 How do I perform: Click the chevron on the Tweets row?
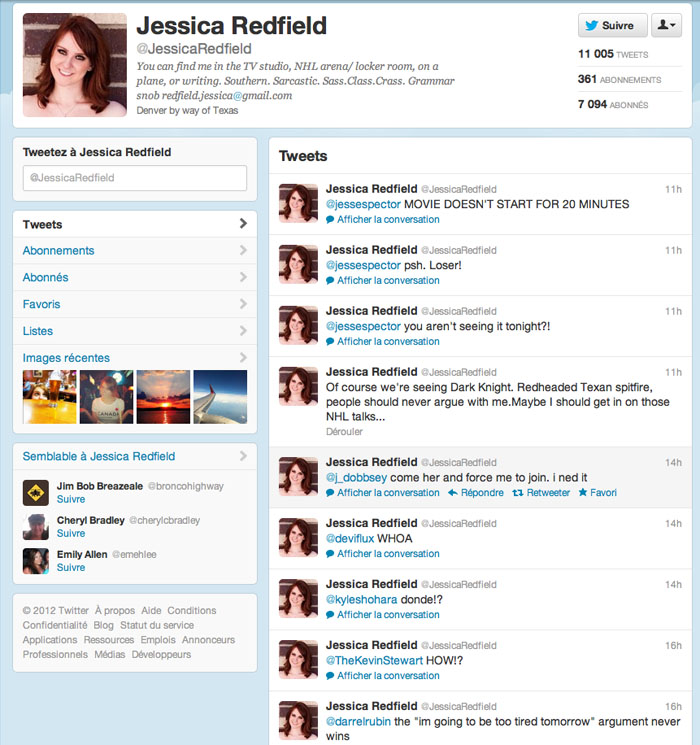point(243,223)
